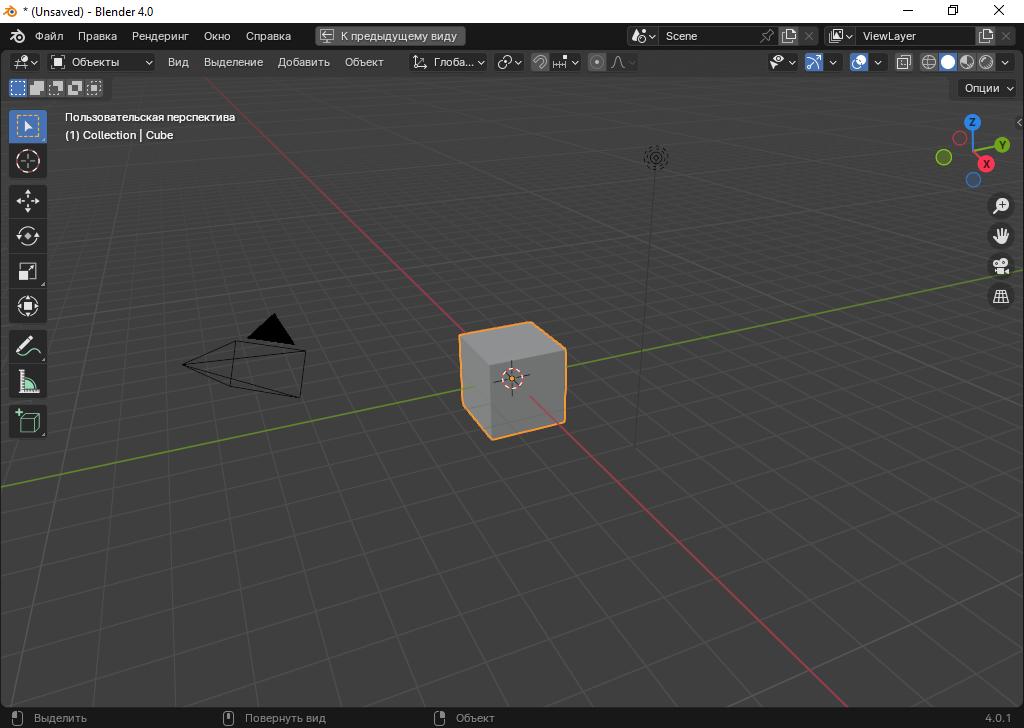Screen dimensions: 1024x728
Task: Select the Scale tool
Action: coord(28,271)
